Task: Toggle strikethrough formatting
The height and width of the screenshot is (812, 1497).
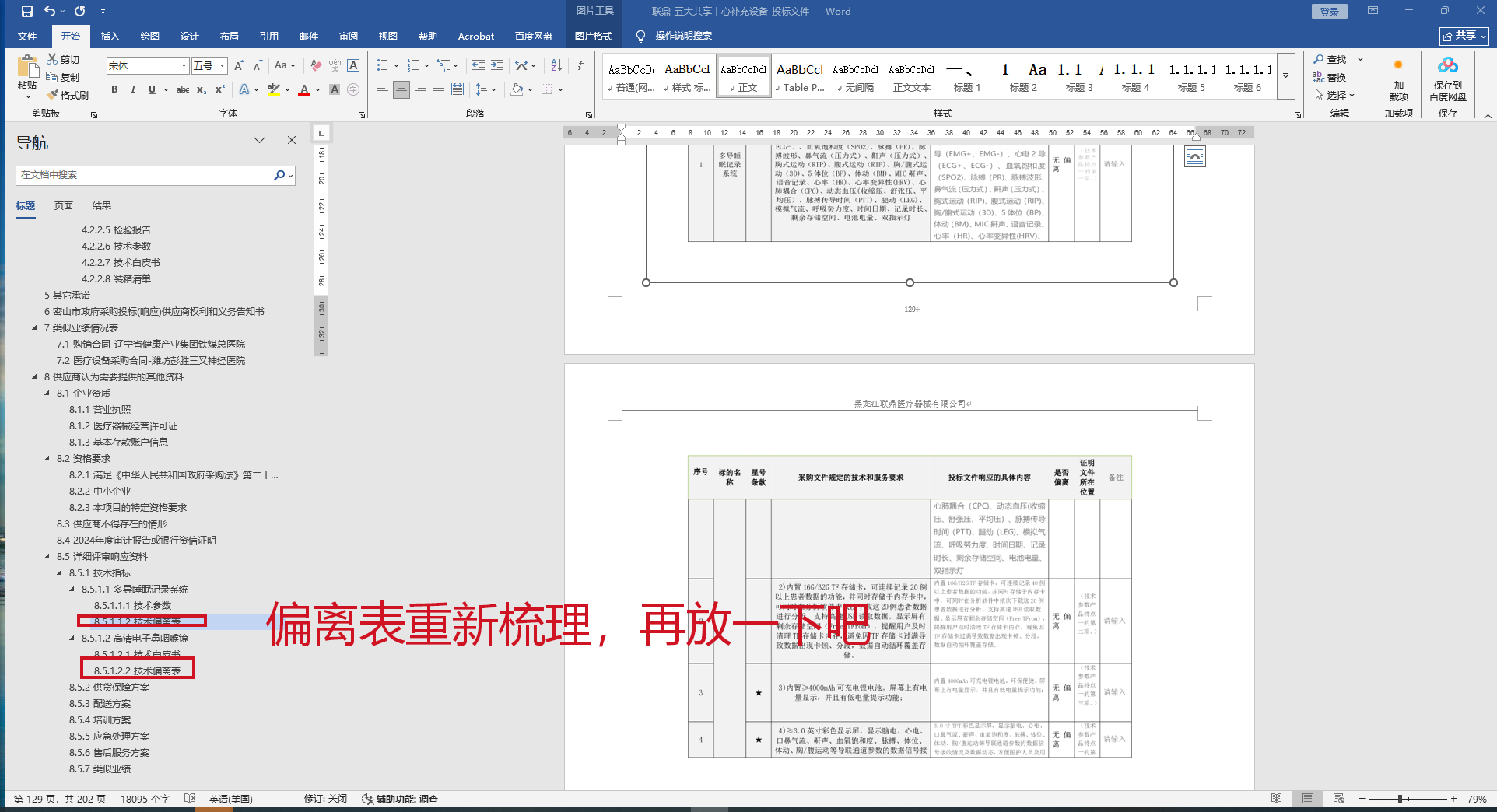Action: pos(183,90)
